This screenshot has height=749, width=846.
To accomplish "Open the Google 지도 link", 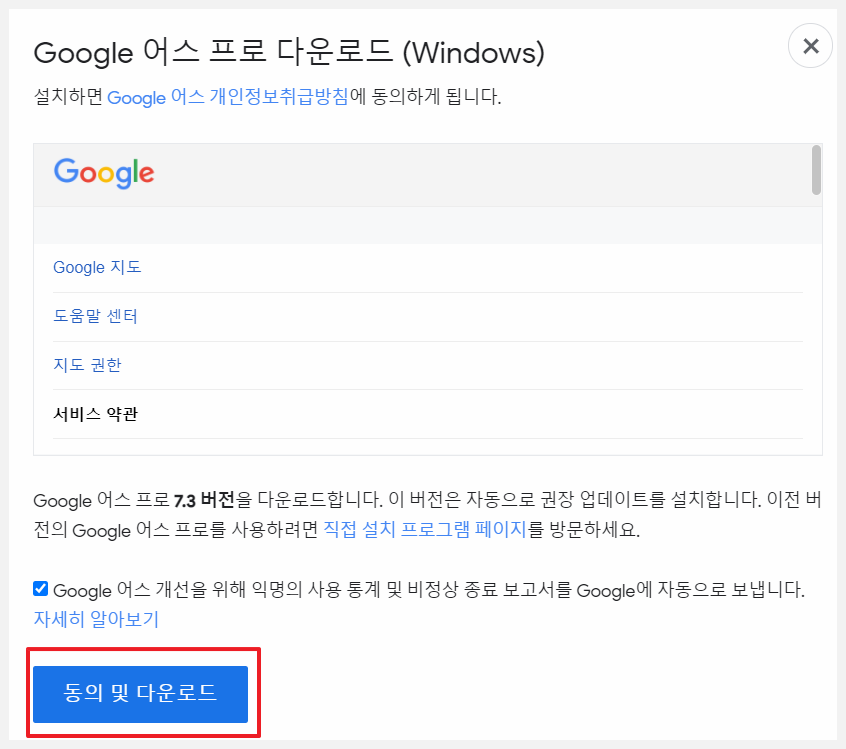I will coord(97,267).
